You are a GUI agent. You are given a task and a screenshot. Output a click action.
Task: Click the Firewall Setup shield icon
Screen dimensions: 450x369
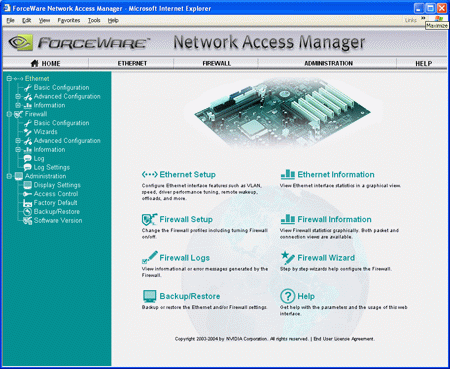point(149,219)
